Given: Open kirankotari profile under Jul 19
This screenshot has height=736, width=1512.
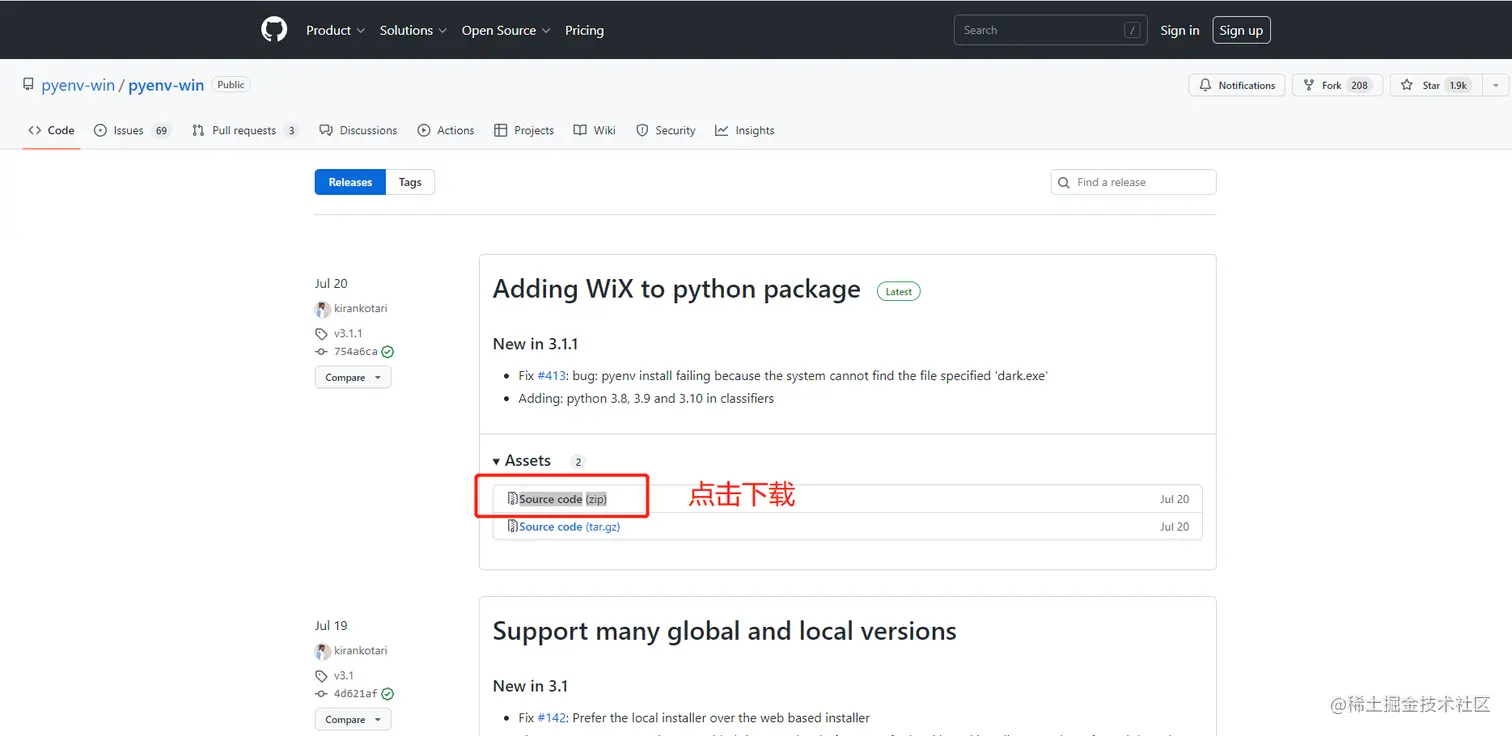Looking at the screenshot, I should (360, 651).
